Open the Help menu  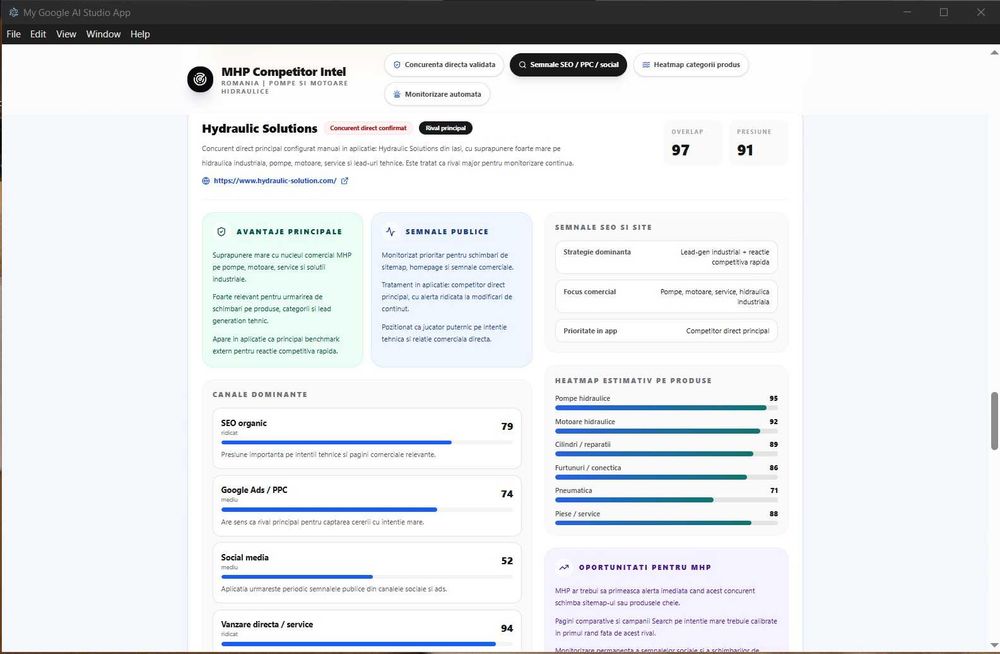140,34
